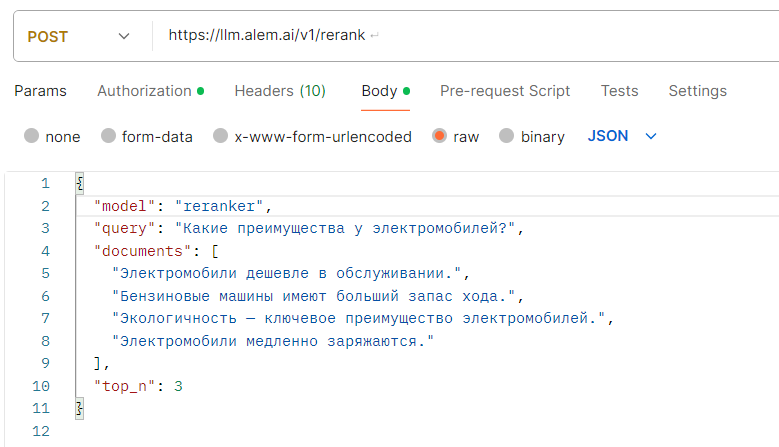Choose the binary body option
Screen dimensions: 779x447
(506, 136)
